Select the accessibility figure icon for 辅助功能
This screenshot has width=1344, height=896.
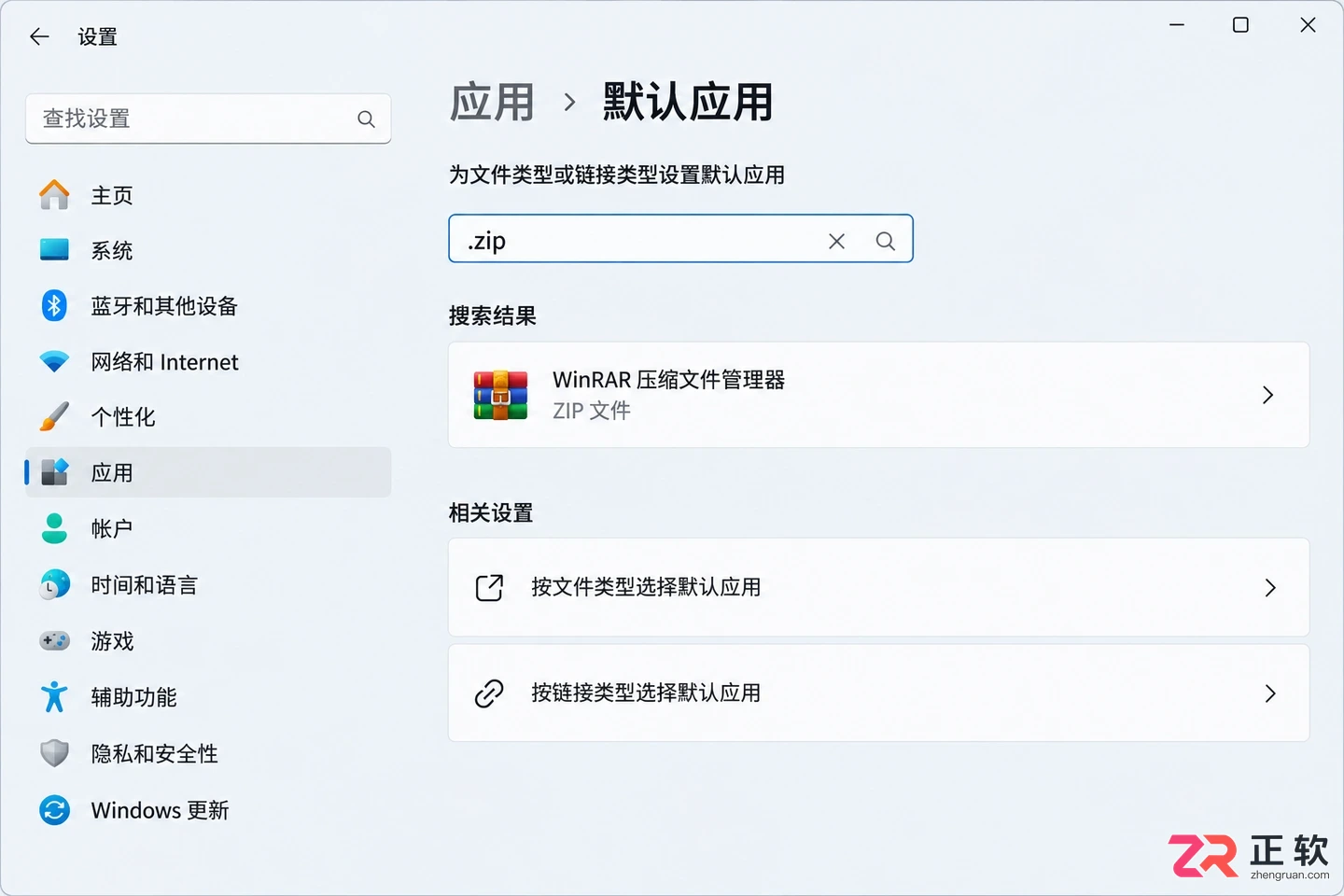(x=54, y=696)
